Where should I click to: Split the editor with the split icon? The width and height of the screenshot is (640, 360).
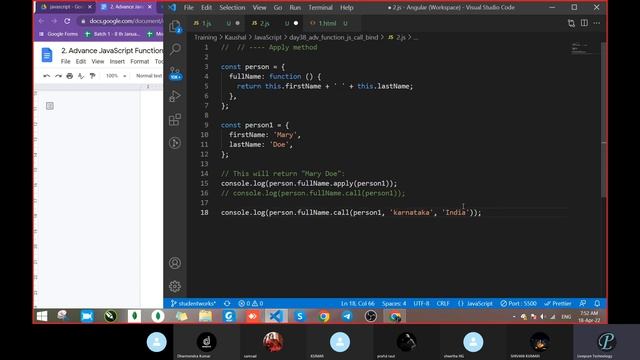584,23
